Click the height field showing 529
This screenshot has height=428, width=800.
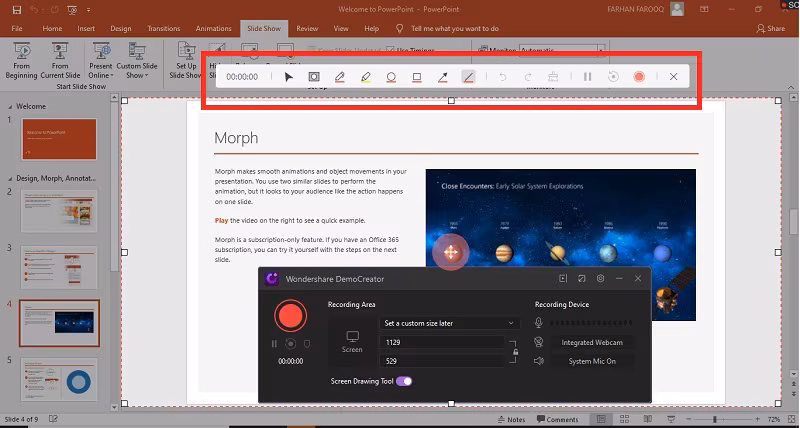coord(442,361)
